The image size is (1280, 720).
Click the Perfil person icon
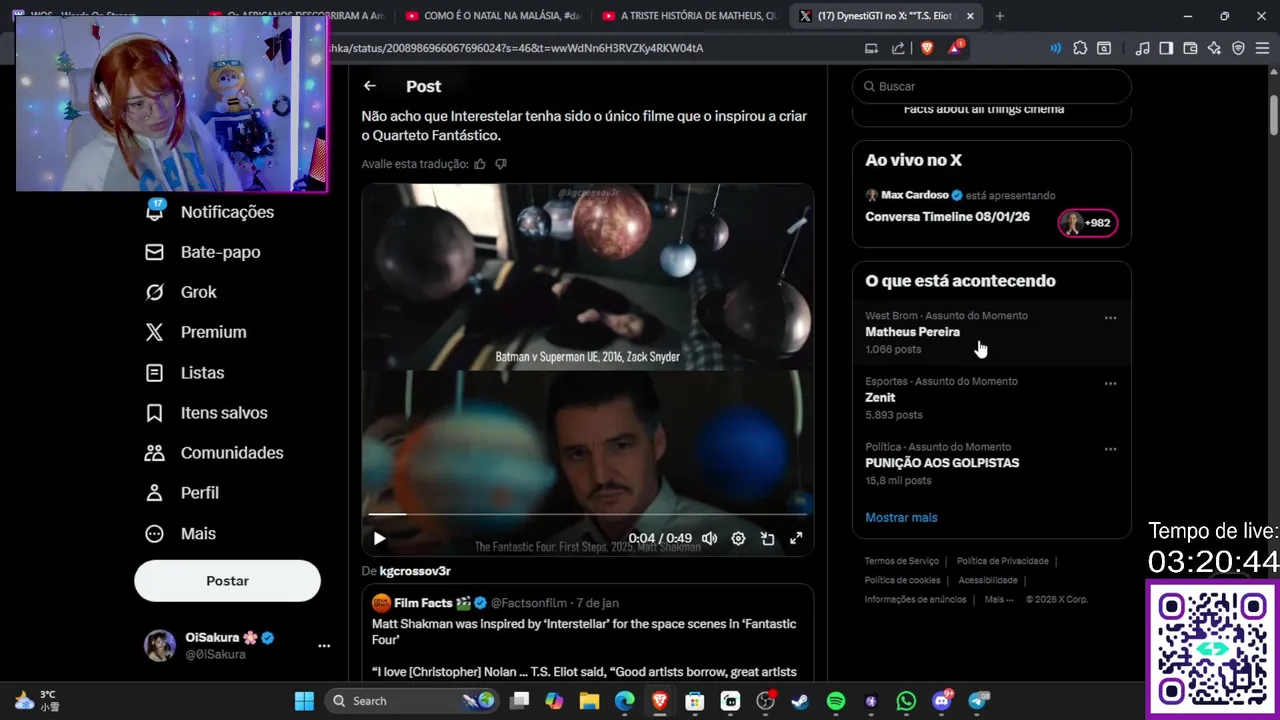(154, 493)
